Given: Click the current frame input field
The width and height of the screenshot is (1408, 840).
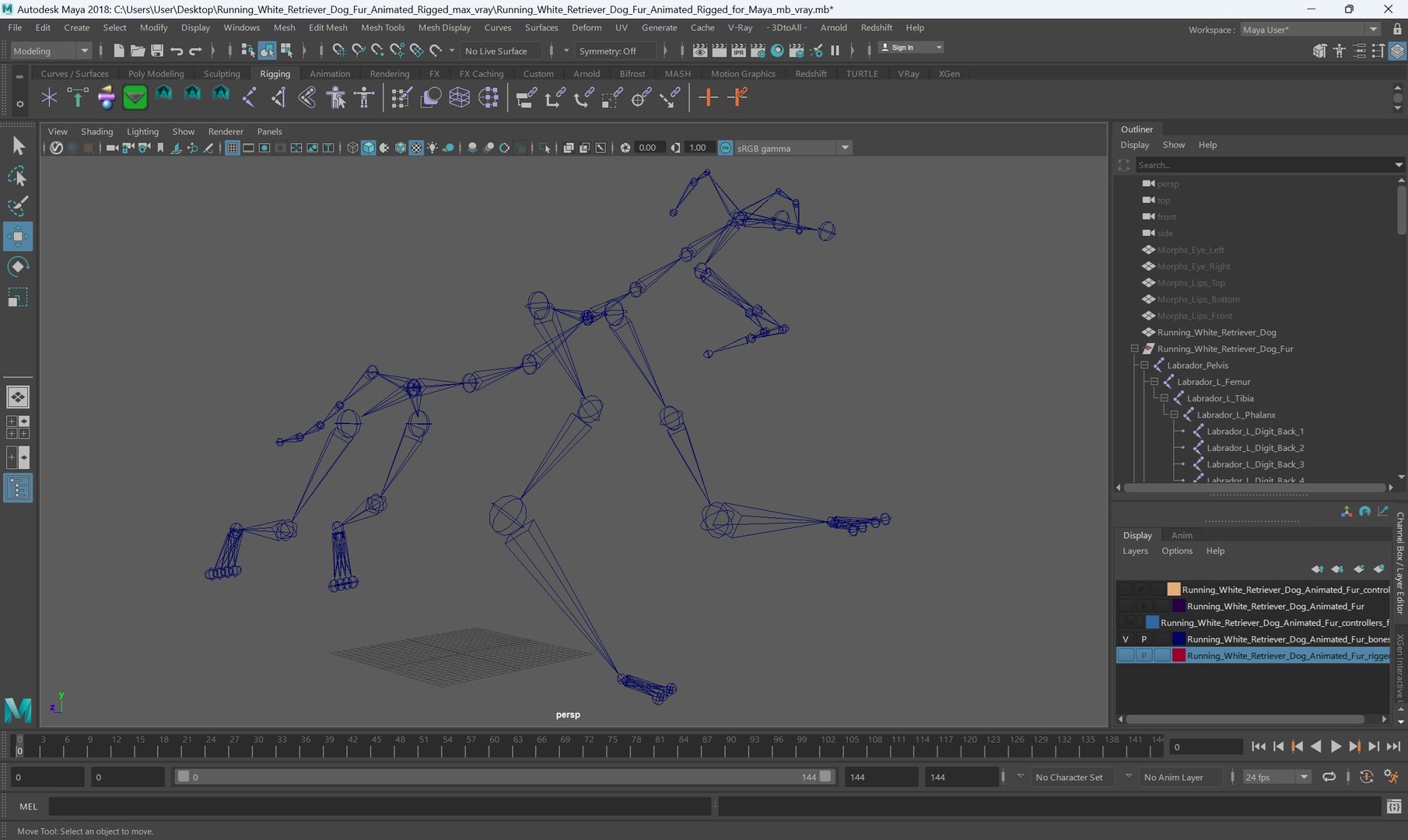Looking at the screenshot, I should coord(1205,747).
